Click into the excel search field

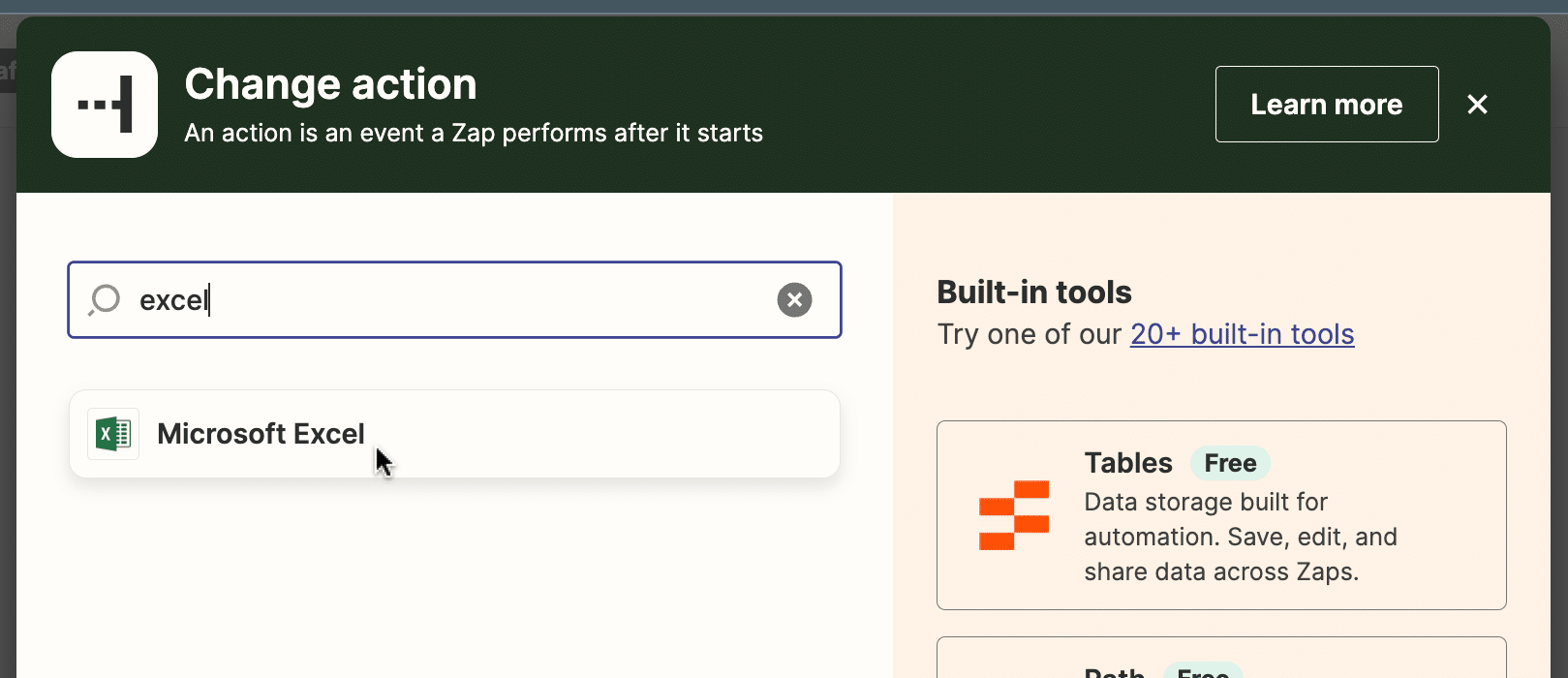pyautogui.click(x=454, y=300)
